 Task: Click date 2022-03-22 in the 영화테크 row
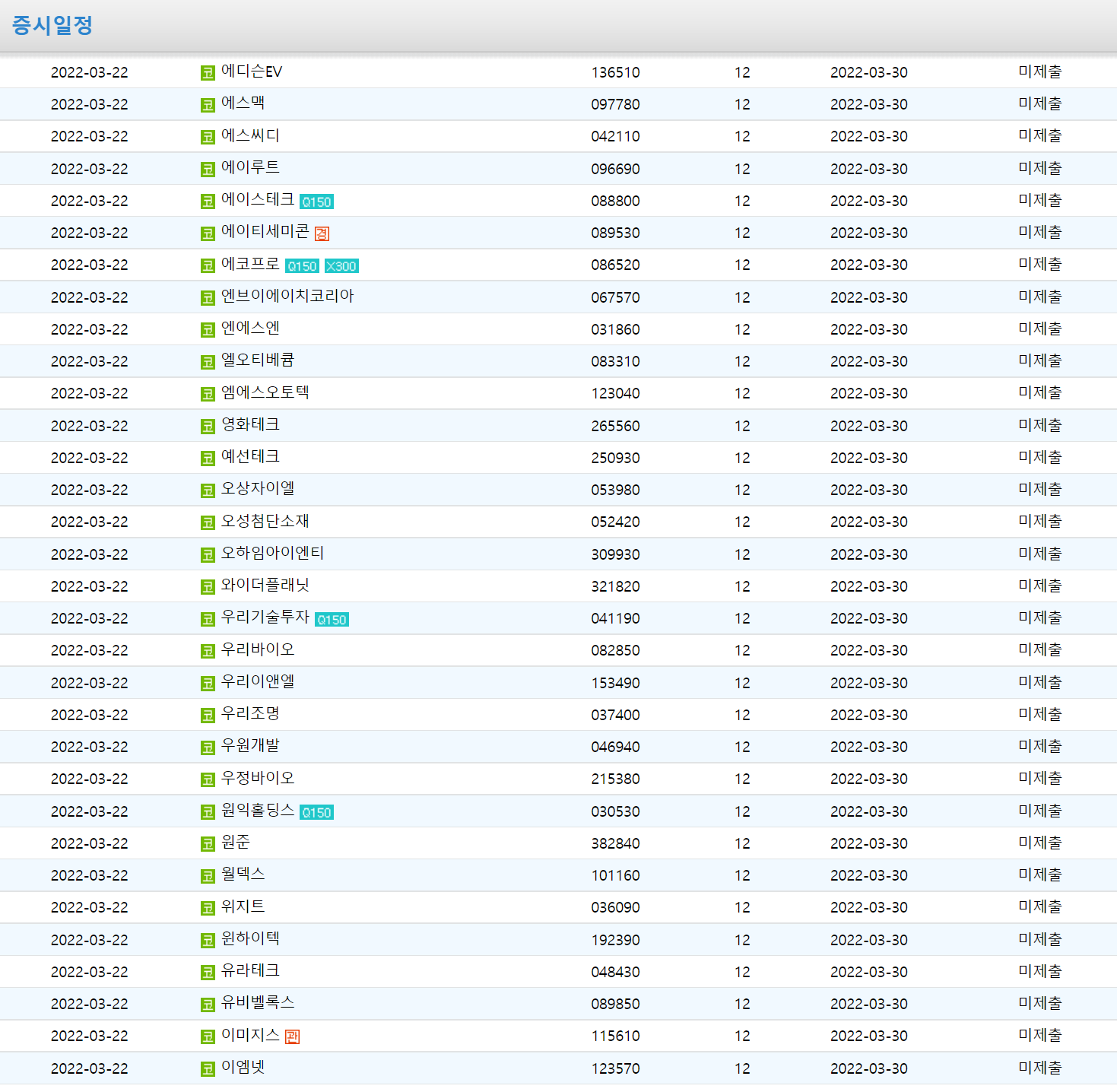click(89, 427)
